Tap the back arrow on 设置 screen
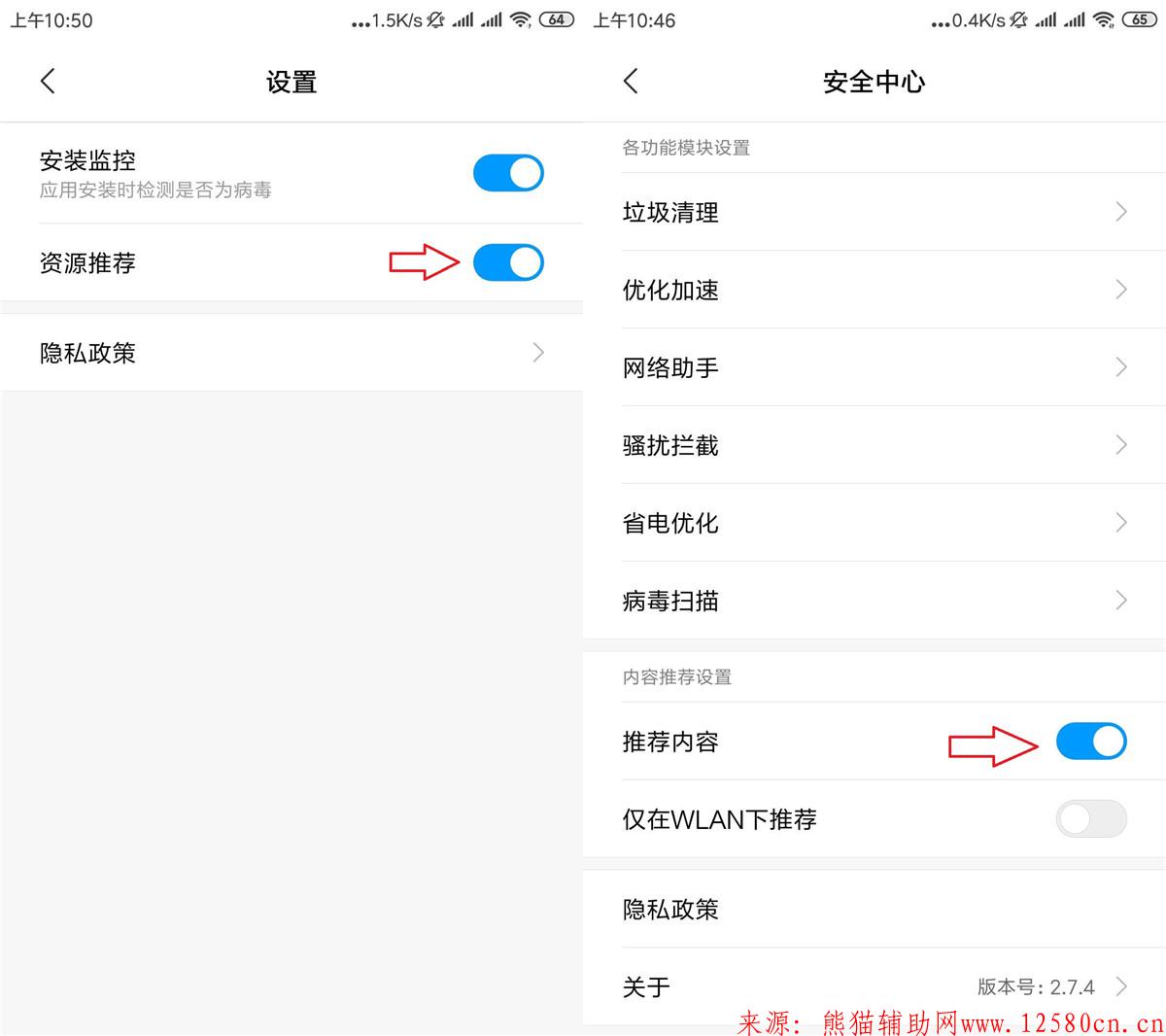The image size is (1166, 1036). tap(48, 82)
